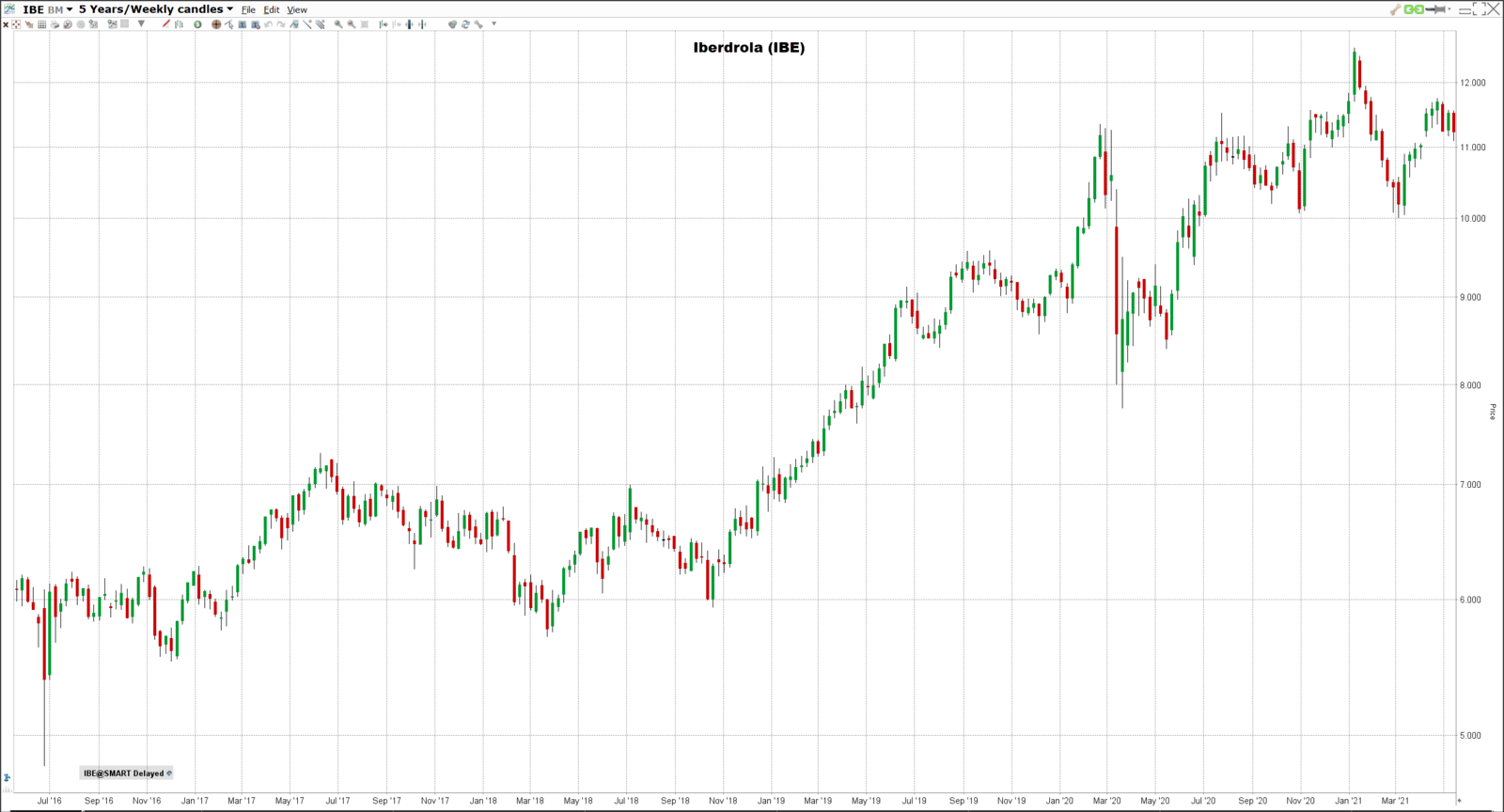1504x812 pixels.
Task: Click the refresh arrows icon in toolbar
Action: point(465,24)
